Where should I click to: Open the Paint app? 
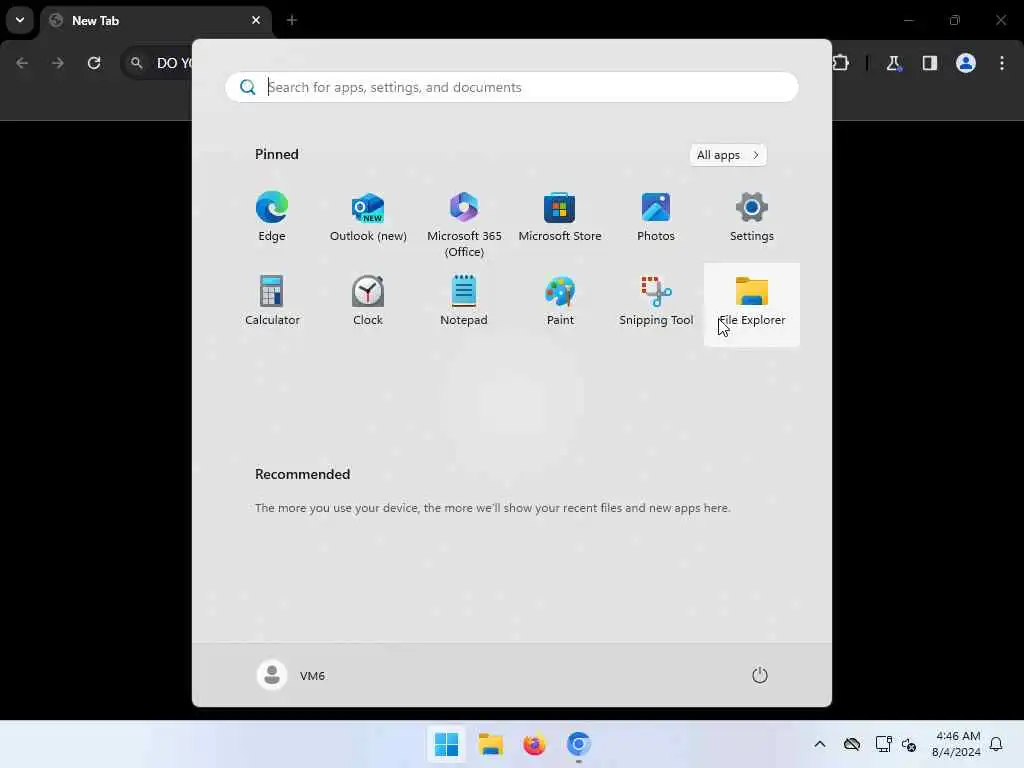(560, 301)
